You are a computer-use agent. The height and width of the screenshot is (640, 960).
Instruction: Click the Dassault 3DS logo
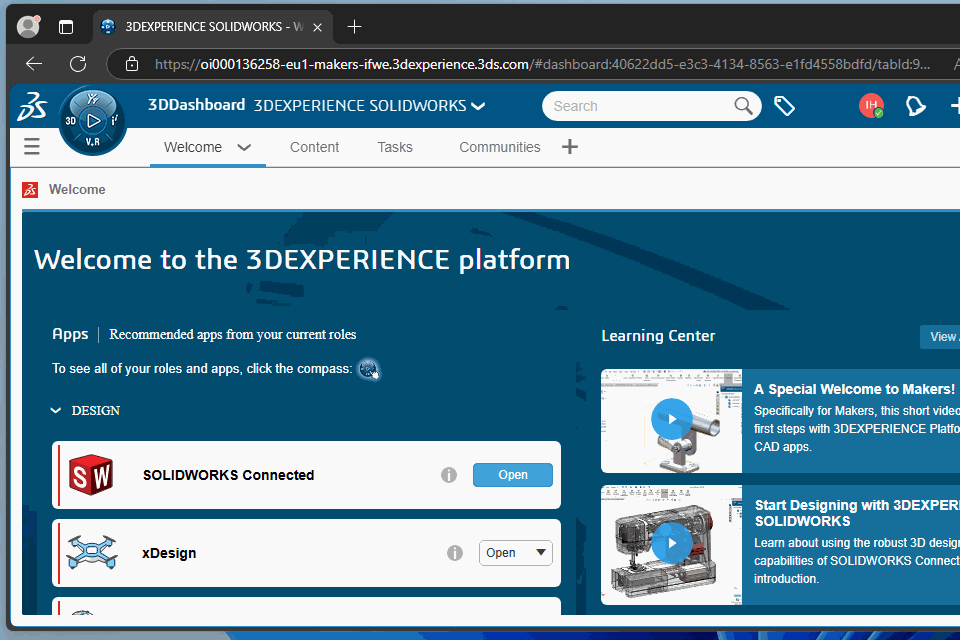click(x=32, y=108)
